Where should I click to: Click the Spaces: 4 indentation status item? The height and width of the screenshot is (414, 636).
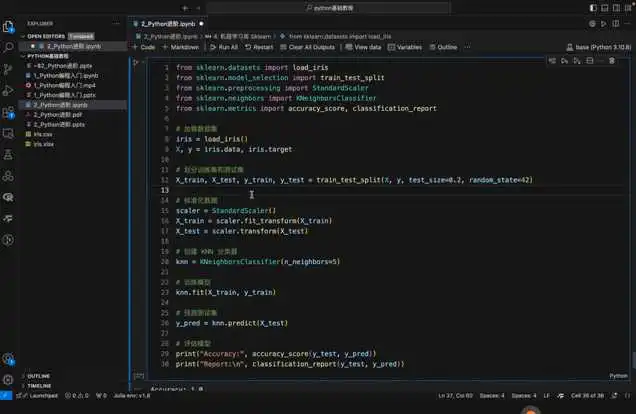coord(490,395)
